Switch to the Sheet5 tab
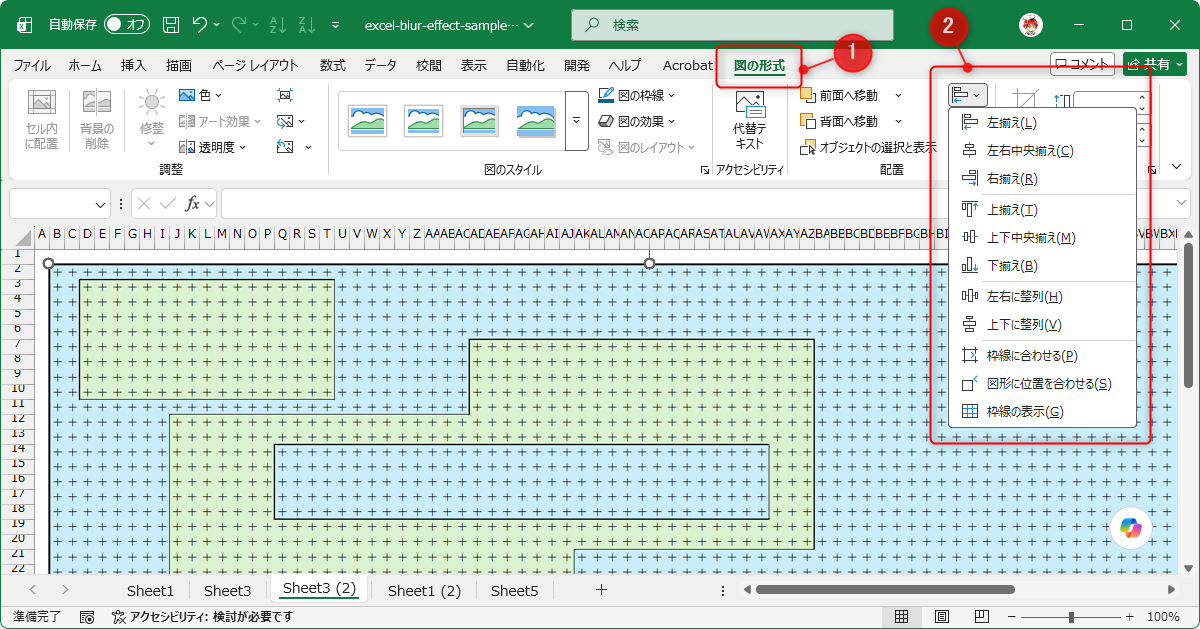The image size is (1200, 629). pyautogui.click(x=514, y=590)
